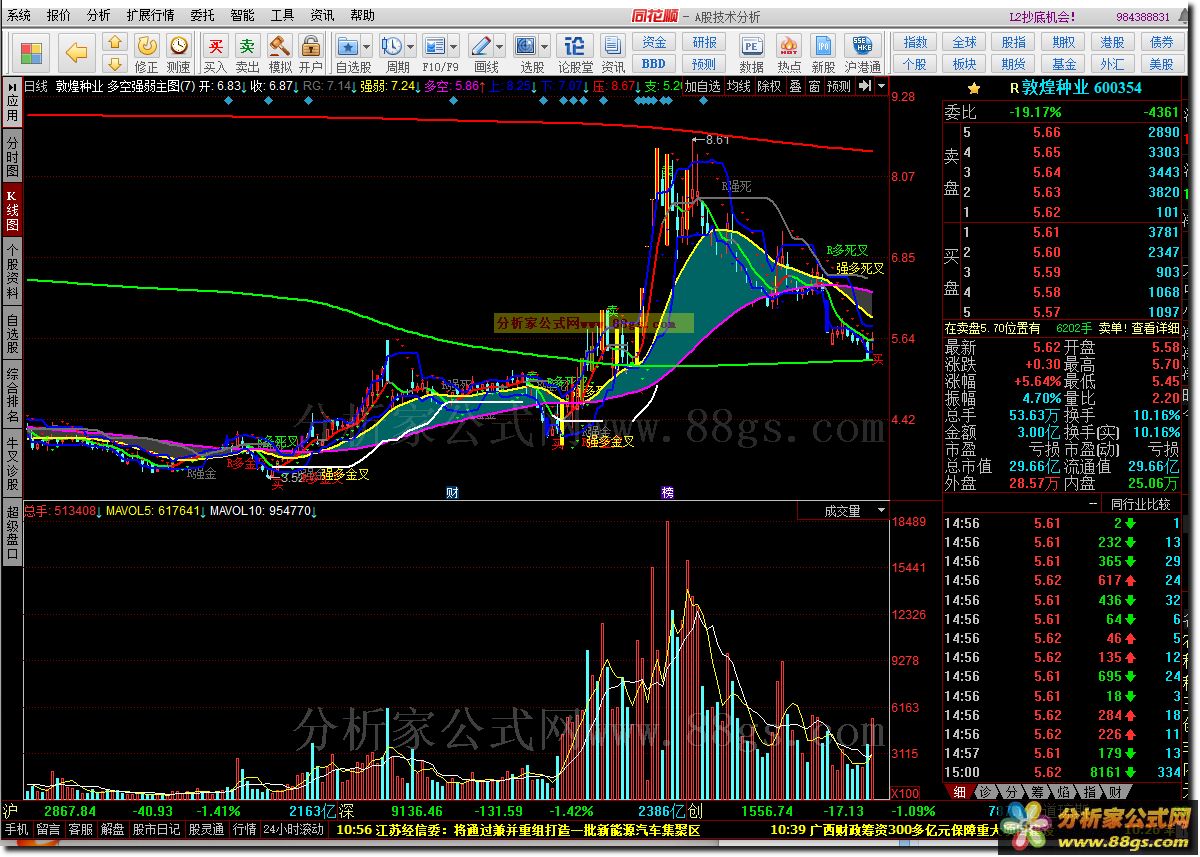Click the yellow up arrow button
The width and height of the screenshot is (1200, 857).
tap(115, 42)
